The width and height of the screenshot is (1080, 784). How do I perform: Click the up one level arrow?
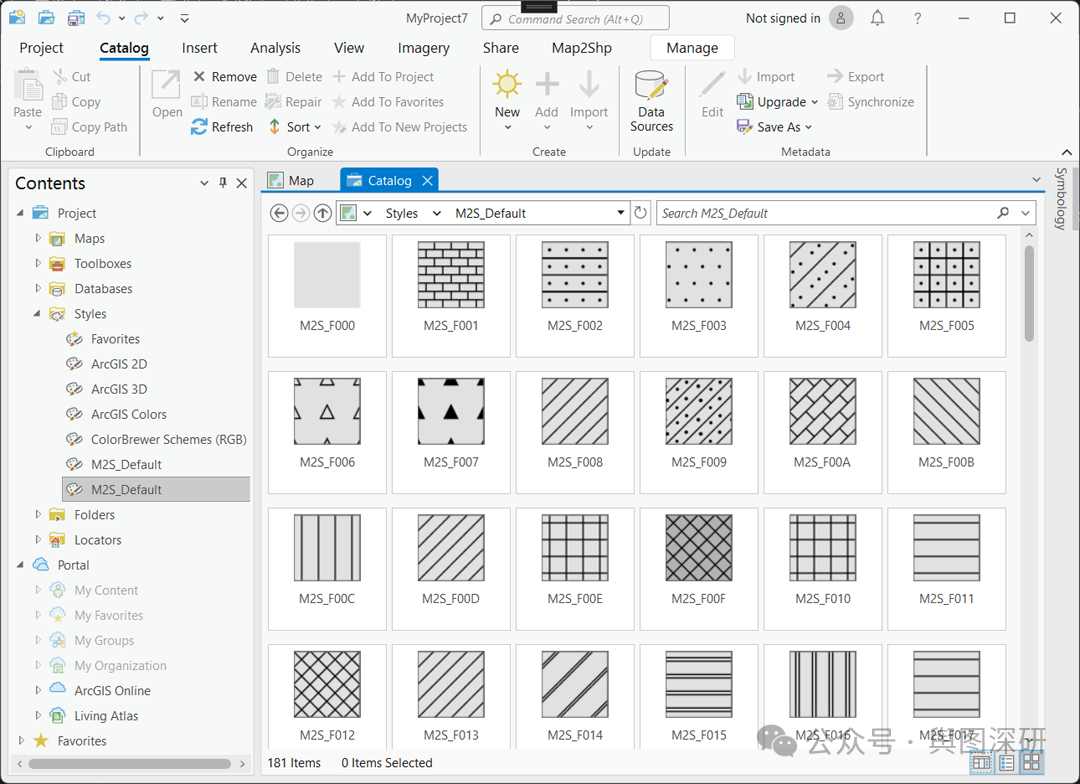coord(322,213)
